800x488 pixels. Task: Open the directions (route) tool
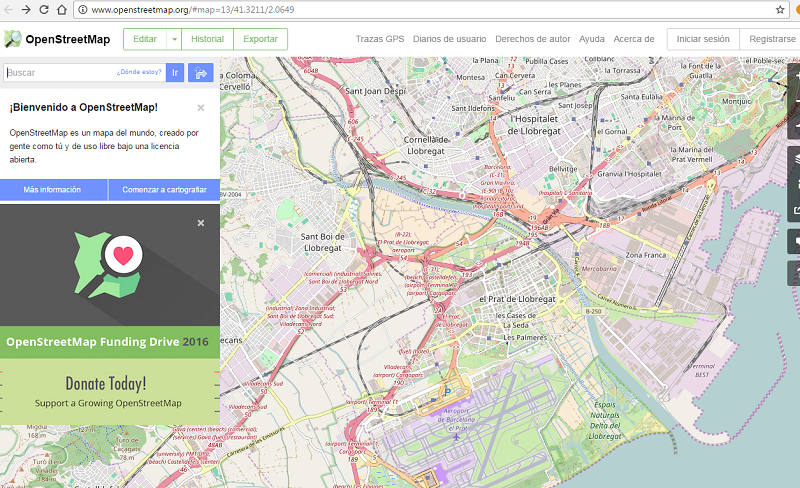point(200,72)
